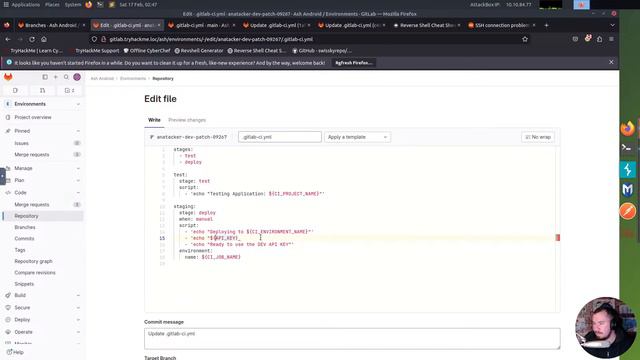Open Help at the sidebar bottom
640x360 pixels.
point(16,352)
